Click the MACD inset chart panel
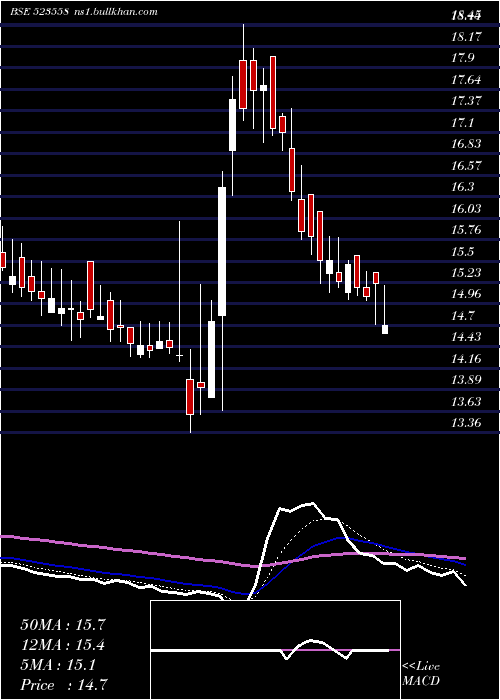 pos(275,650)
